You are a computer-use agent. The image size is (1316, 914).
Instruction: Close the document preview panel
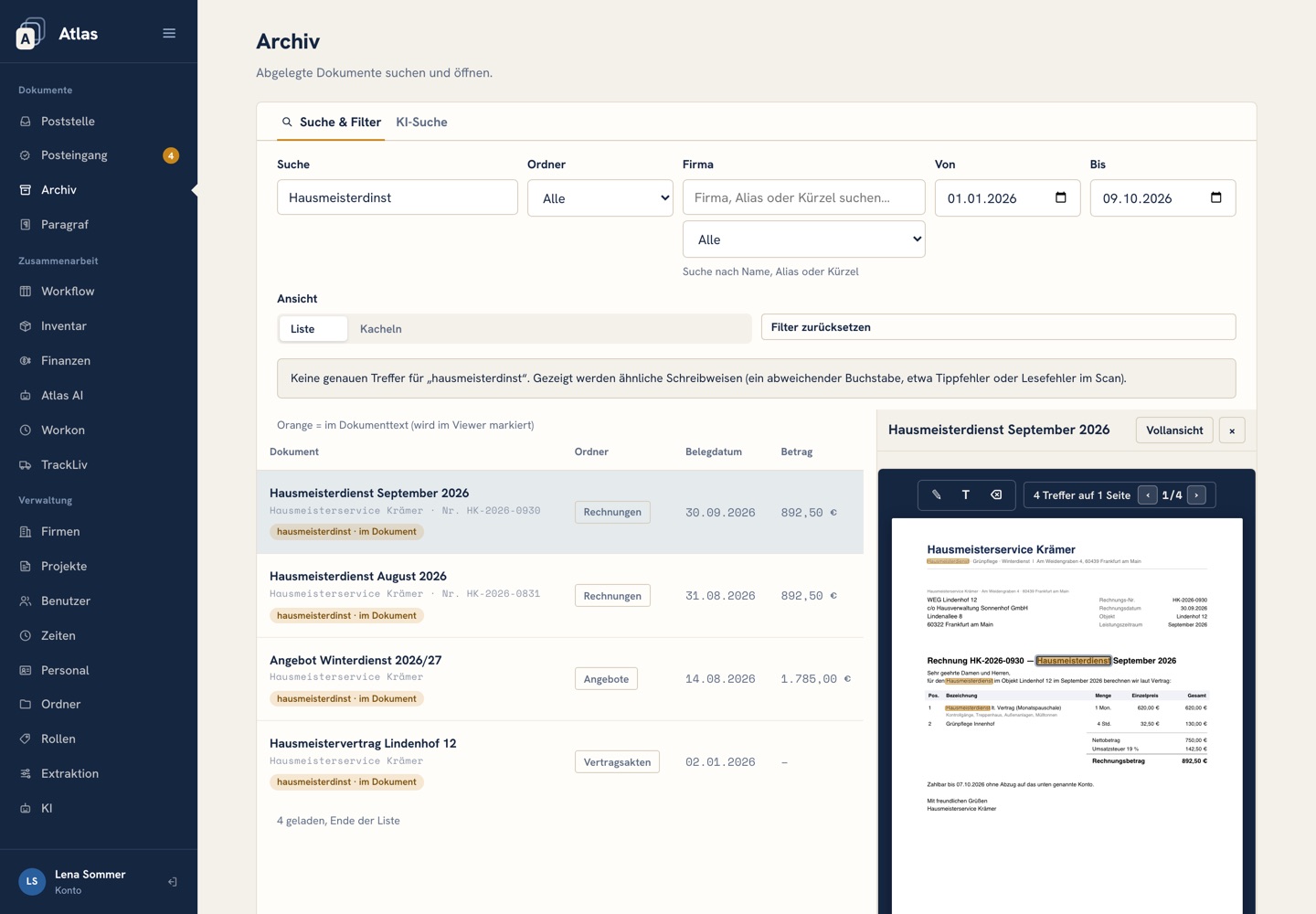tap(1232, 430)
